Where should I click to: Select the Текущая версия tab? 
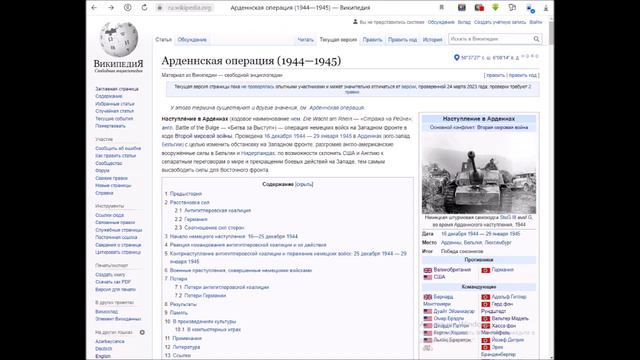338,40
